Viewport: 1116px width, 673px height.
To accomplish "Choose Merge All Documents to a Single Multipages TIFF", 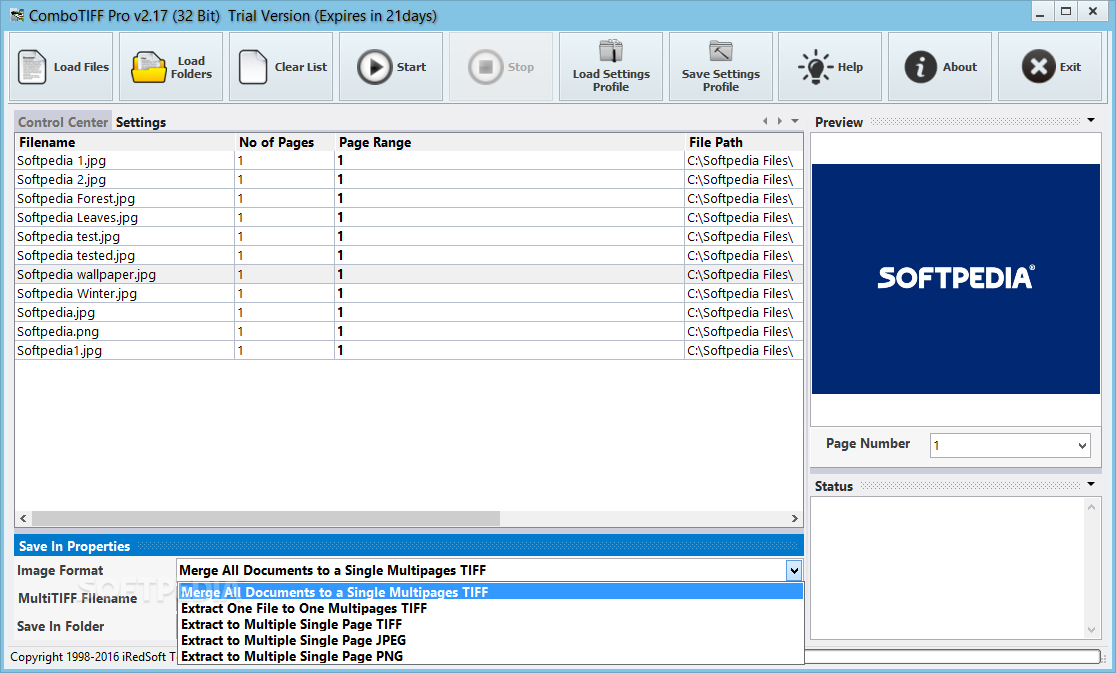I will coord(490,592).
